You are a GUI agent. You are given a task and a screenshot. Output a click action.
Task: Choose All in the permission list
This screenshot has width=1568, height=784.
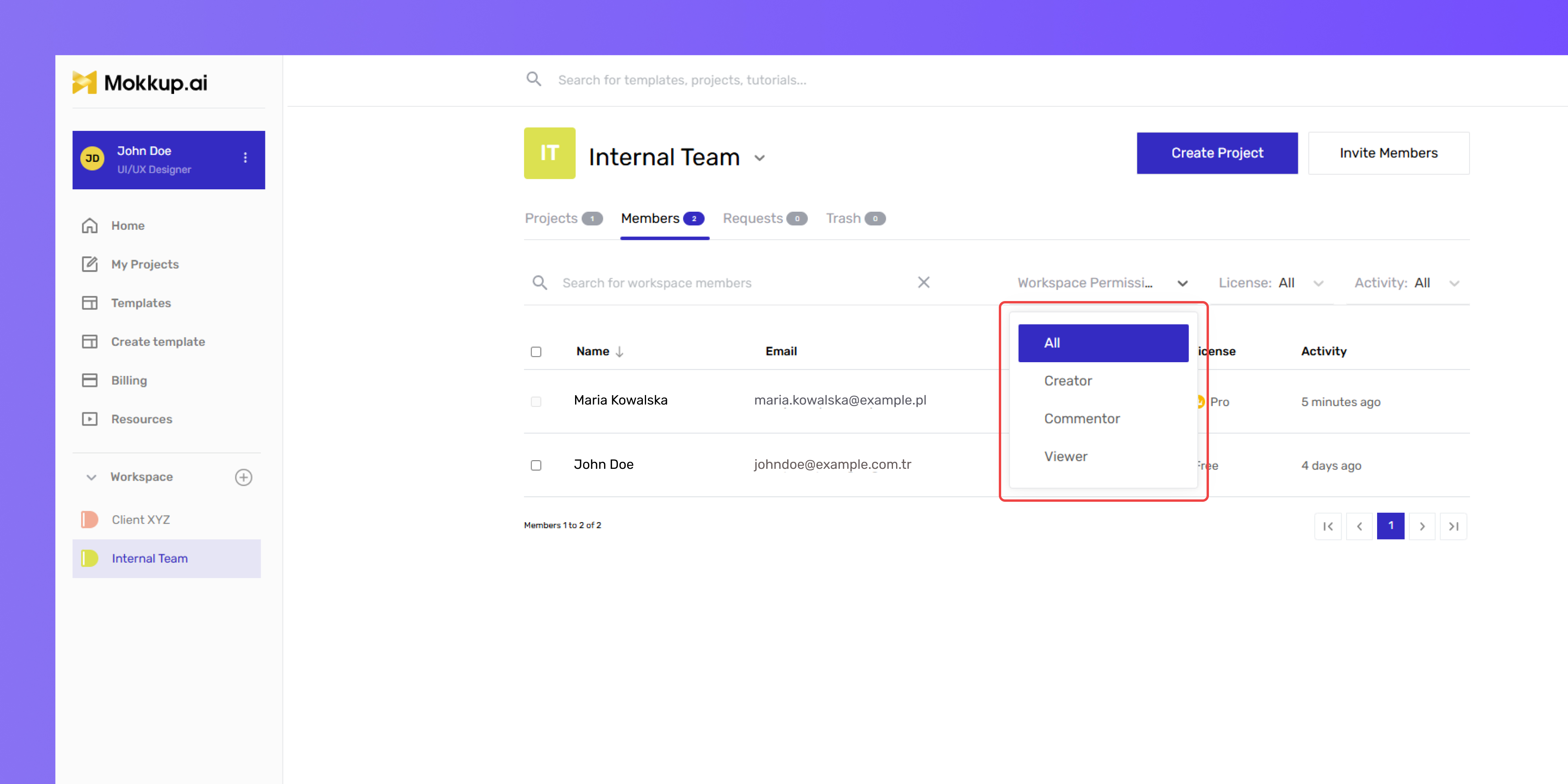(1103, 343)
